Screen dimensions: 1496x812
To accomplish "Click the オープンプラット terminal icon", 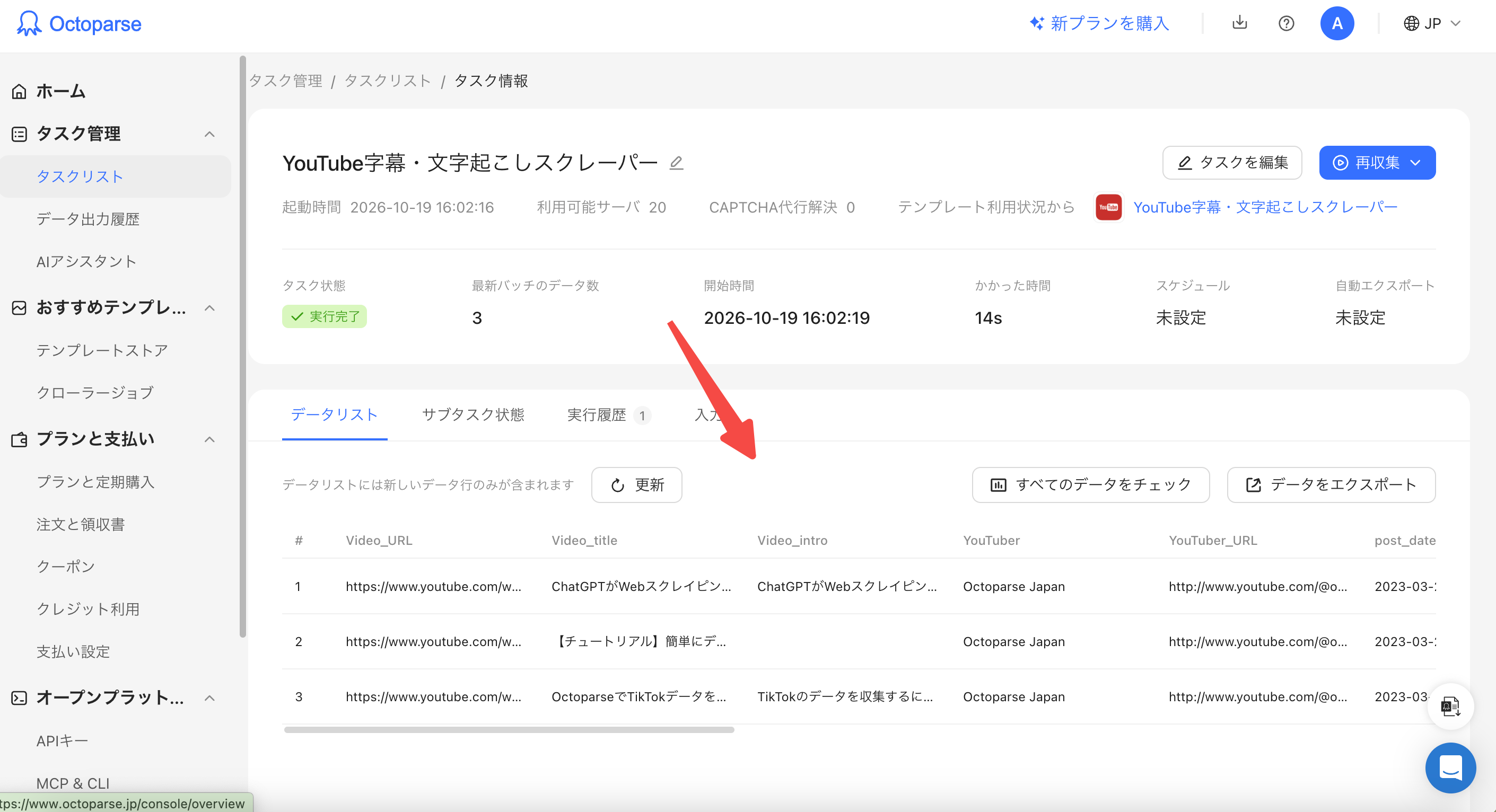I will coord(19,698).
